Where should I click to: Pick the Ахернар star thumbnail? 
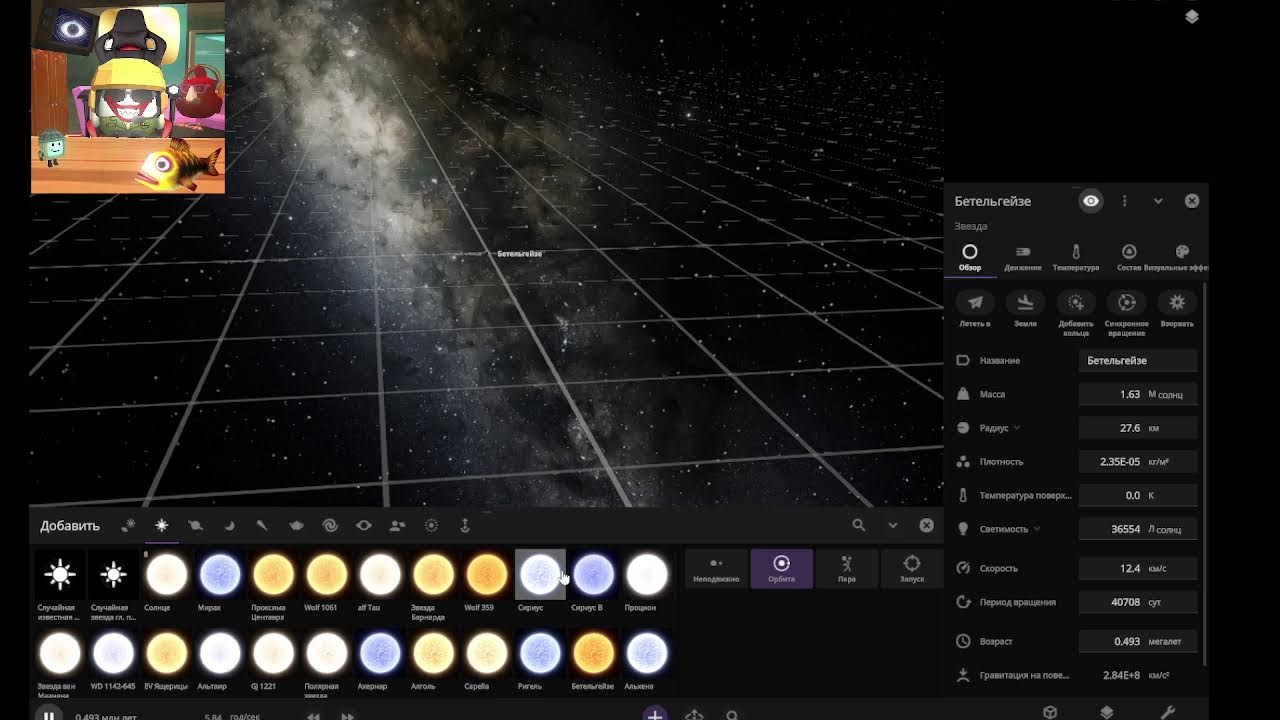tap(380, 654)
